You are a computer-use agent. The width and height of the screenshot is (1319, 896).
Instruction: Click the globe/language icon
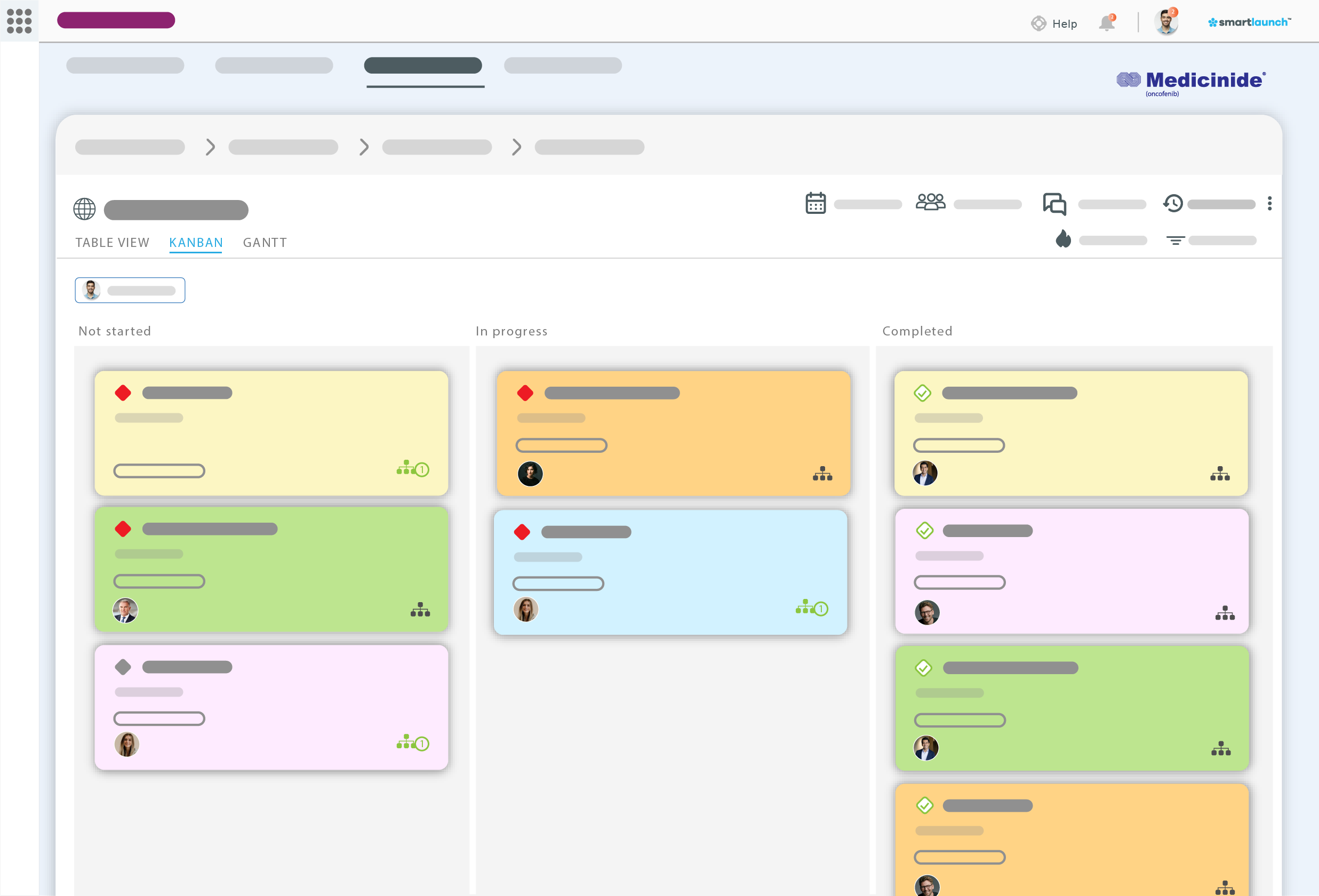(x=84, y=208)
